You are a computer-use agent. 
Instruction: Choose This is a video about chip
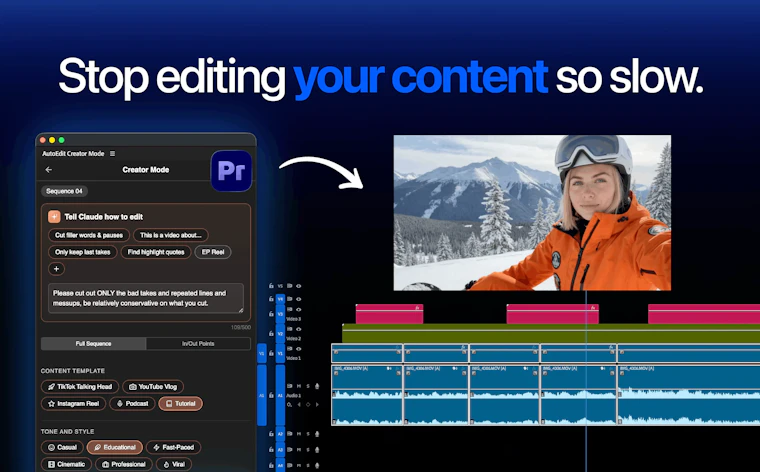click(171, 235)
